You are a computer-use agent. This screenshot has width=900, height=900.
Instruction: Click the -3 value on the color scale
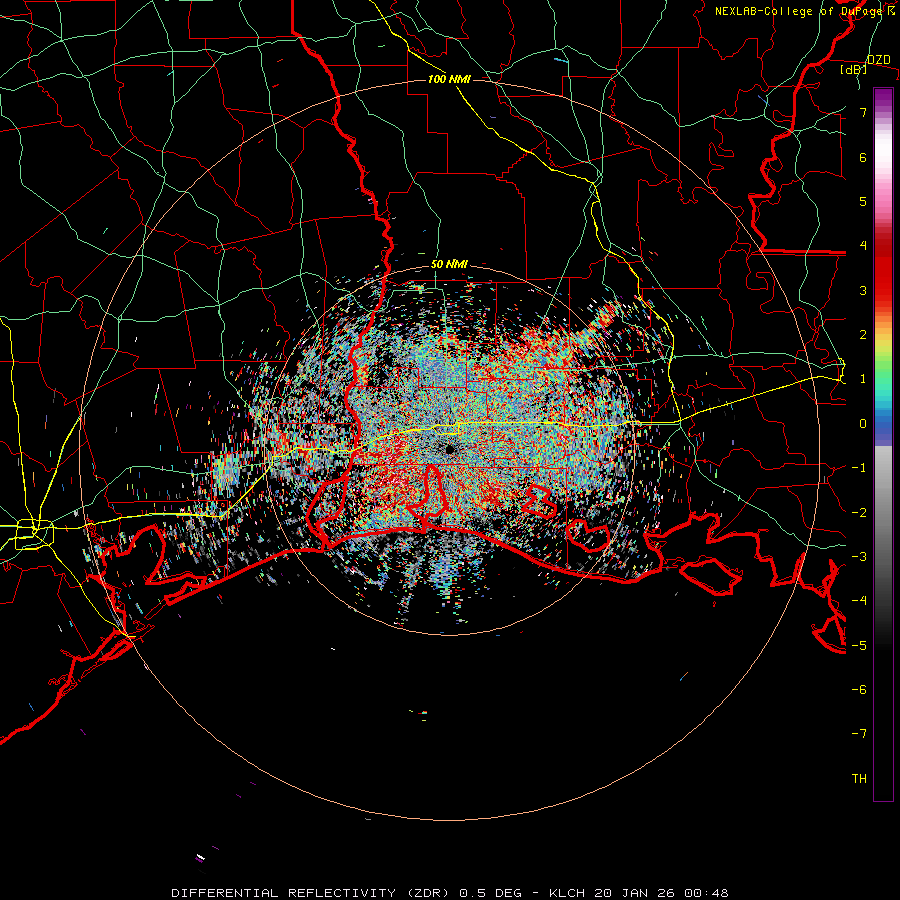tap(859, 557)
